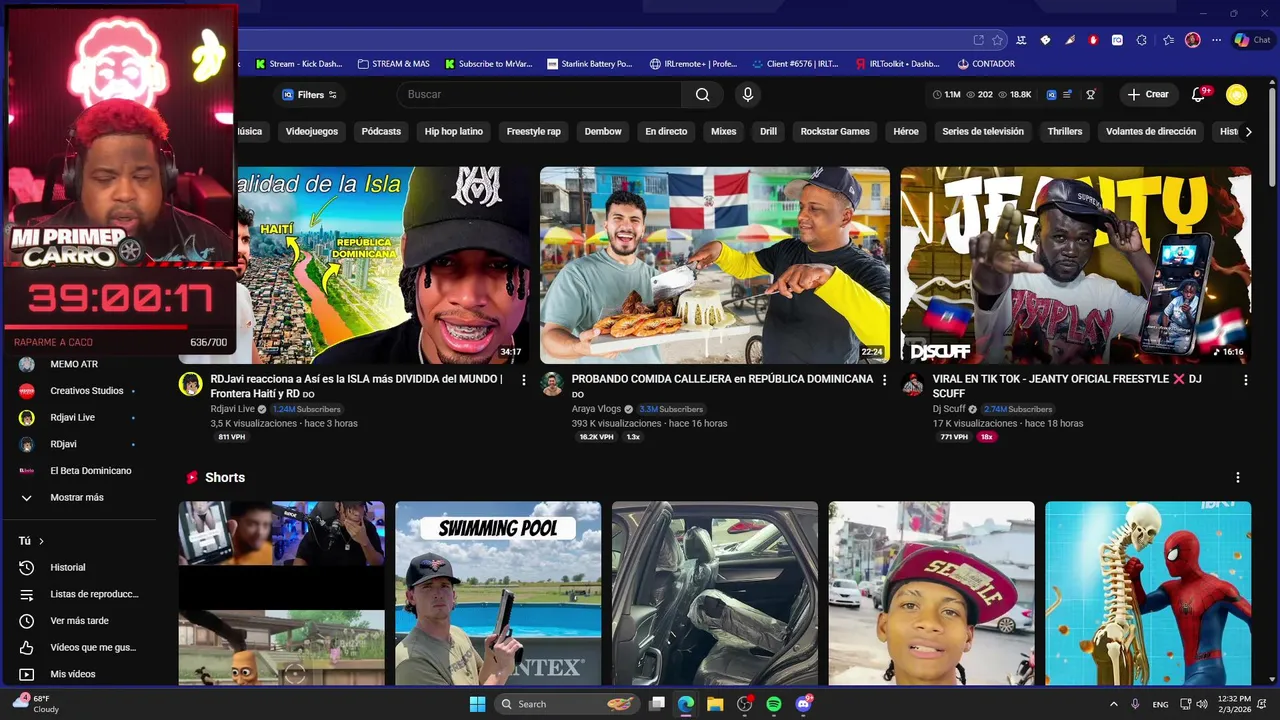Open the weather widget 68°F Cloudy
Screen dimensions: 1280x720
tap(36, 704)
